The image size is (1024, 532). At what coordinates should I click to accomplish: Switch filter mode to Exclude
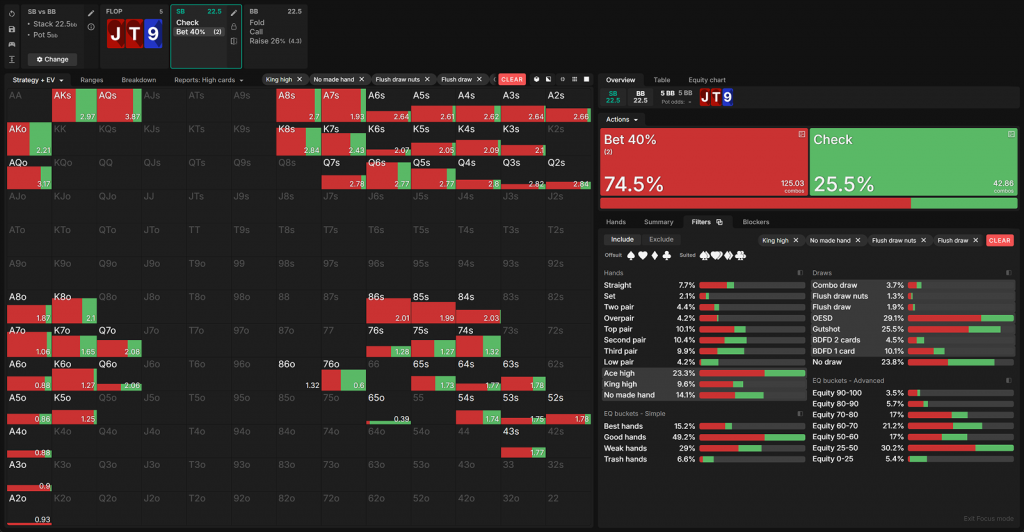coord(661,240)
